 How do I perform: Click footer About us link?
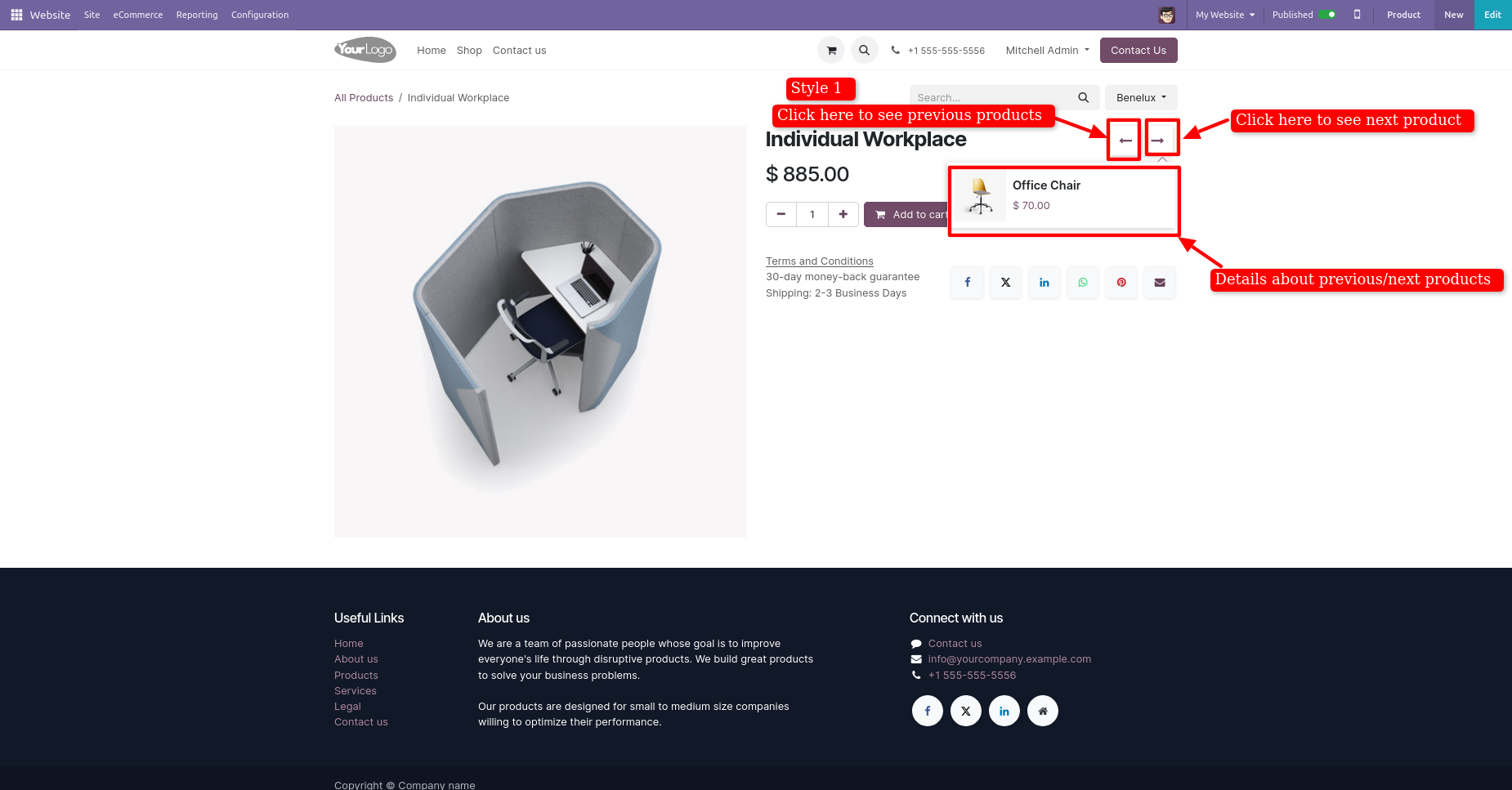click(356, 659)
